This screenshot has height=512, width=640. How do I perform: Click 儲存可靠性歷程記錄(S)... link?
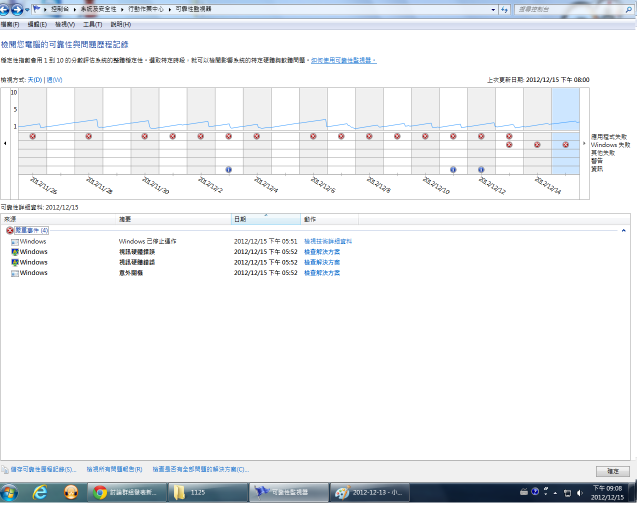point(43,472)
